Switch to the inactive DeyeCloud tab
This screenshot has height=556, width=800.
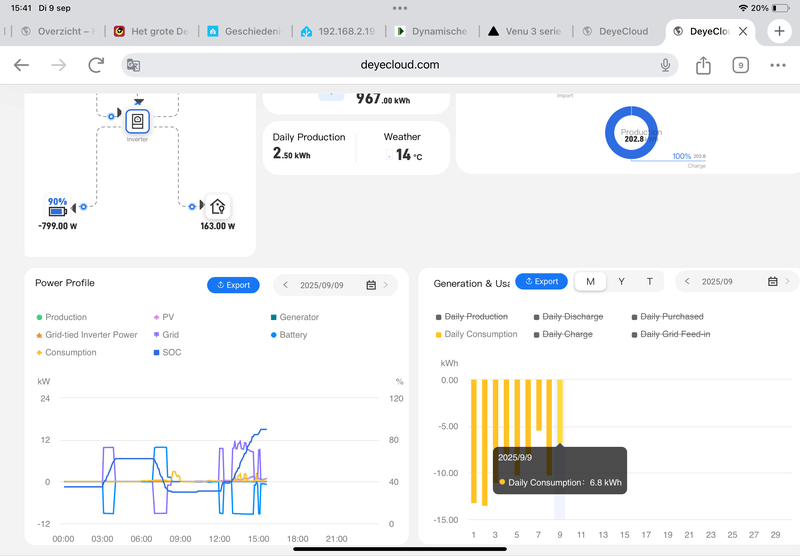click(616, 31)
